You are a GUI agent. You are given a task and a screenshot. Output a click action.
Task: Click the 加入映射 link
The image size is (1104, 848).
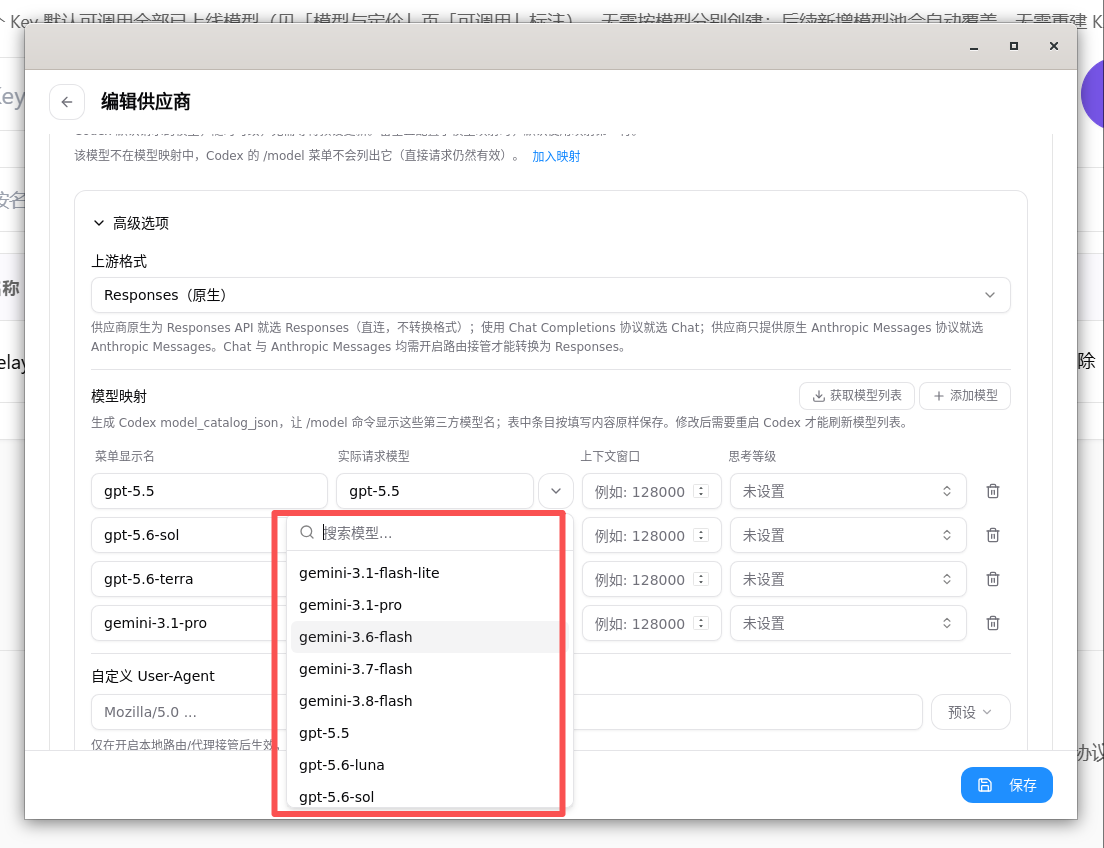click(556, 156)
